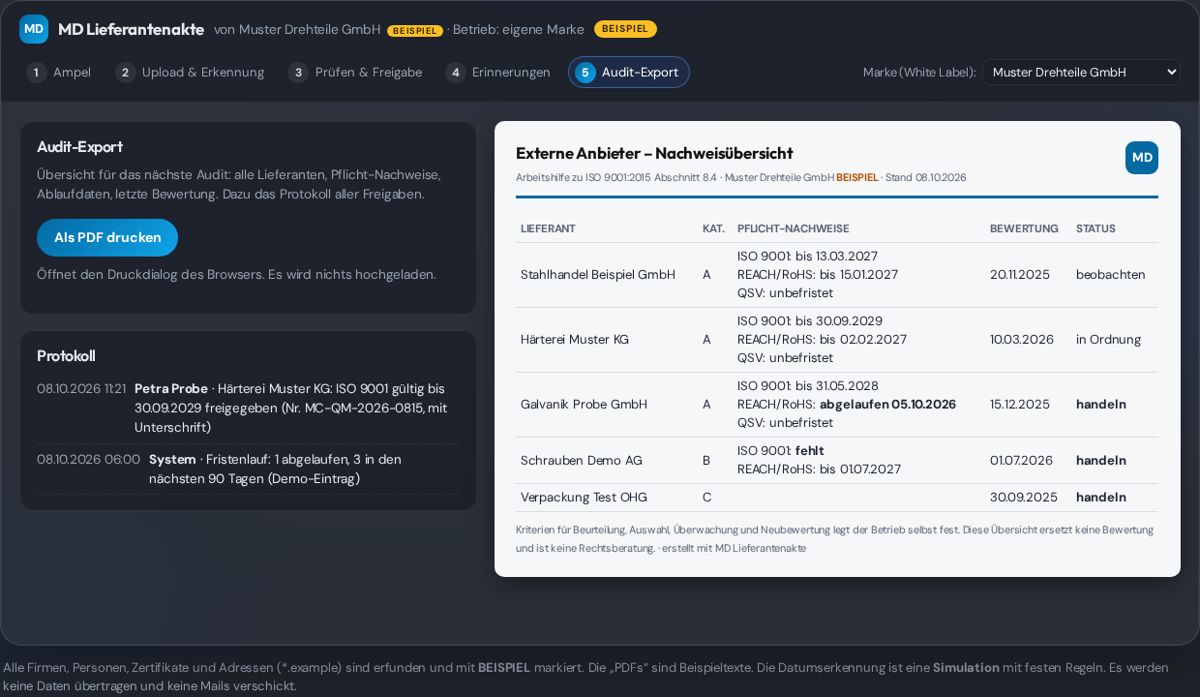The width and height of the screenshot is (1200, 697).
Task: Click the Protokoll panel heading
Action: (66, 356)
